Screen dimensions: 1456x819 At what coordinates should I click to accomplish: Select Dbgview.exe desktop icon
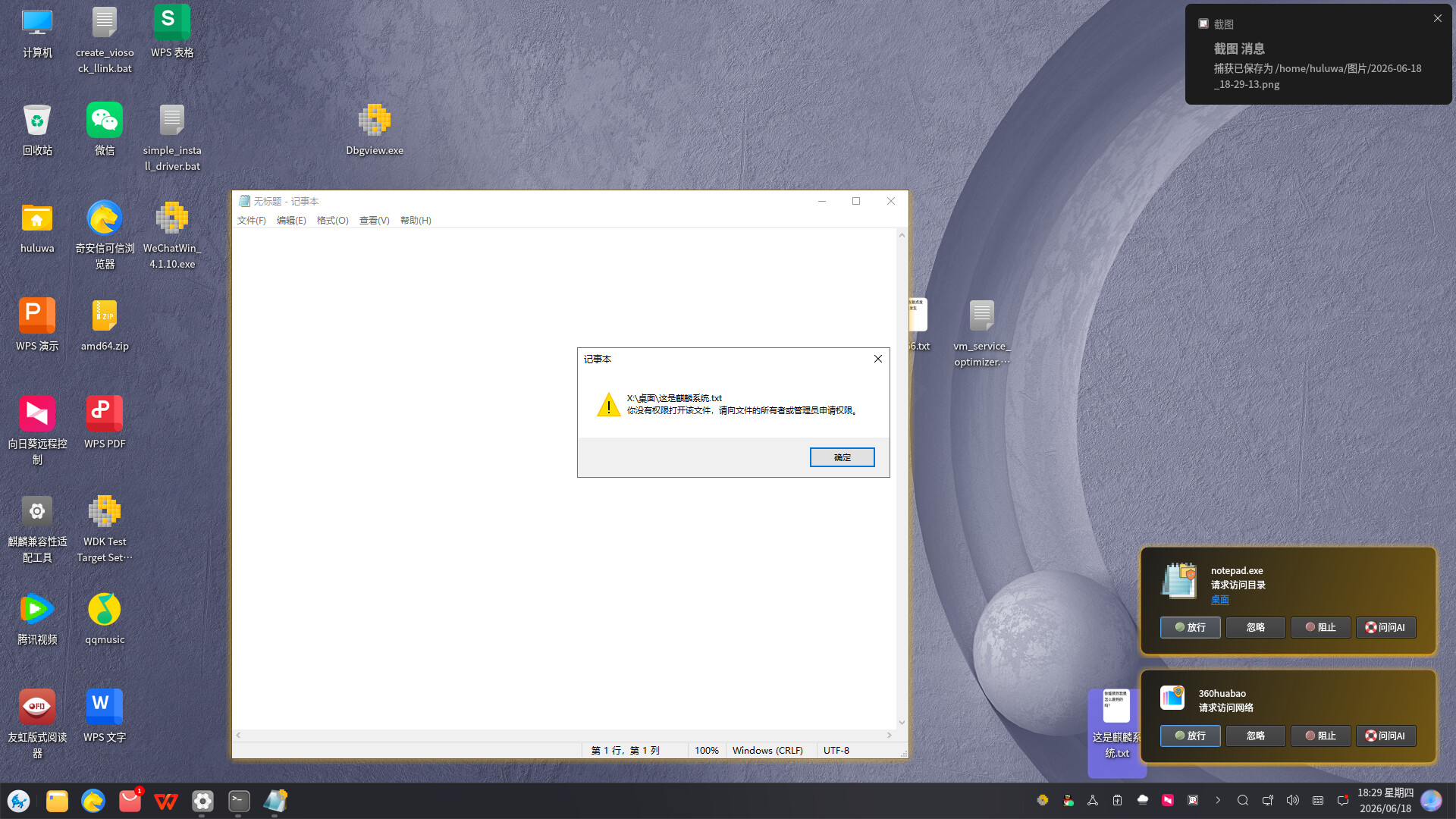(x=375, y=130)
